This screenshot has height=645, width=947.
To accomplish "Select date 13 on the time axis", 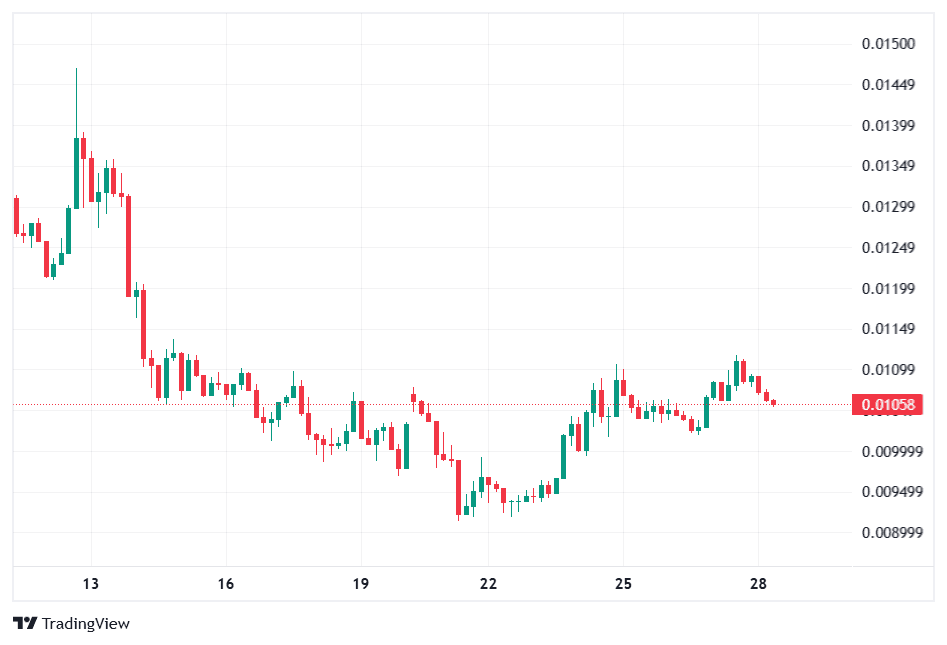I will 91,584.
